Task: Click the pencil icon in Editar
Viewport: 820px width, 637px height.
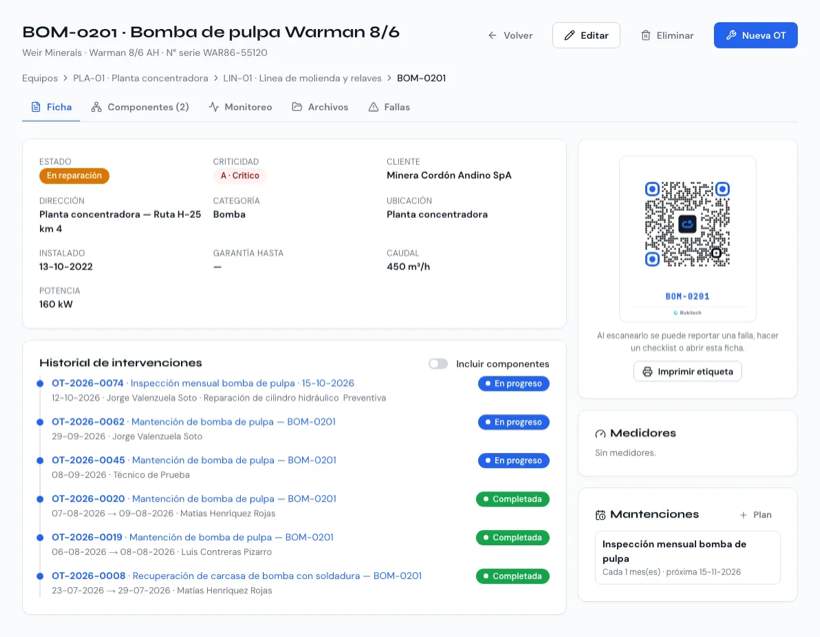Action: point(569,36)
